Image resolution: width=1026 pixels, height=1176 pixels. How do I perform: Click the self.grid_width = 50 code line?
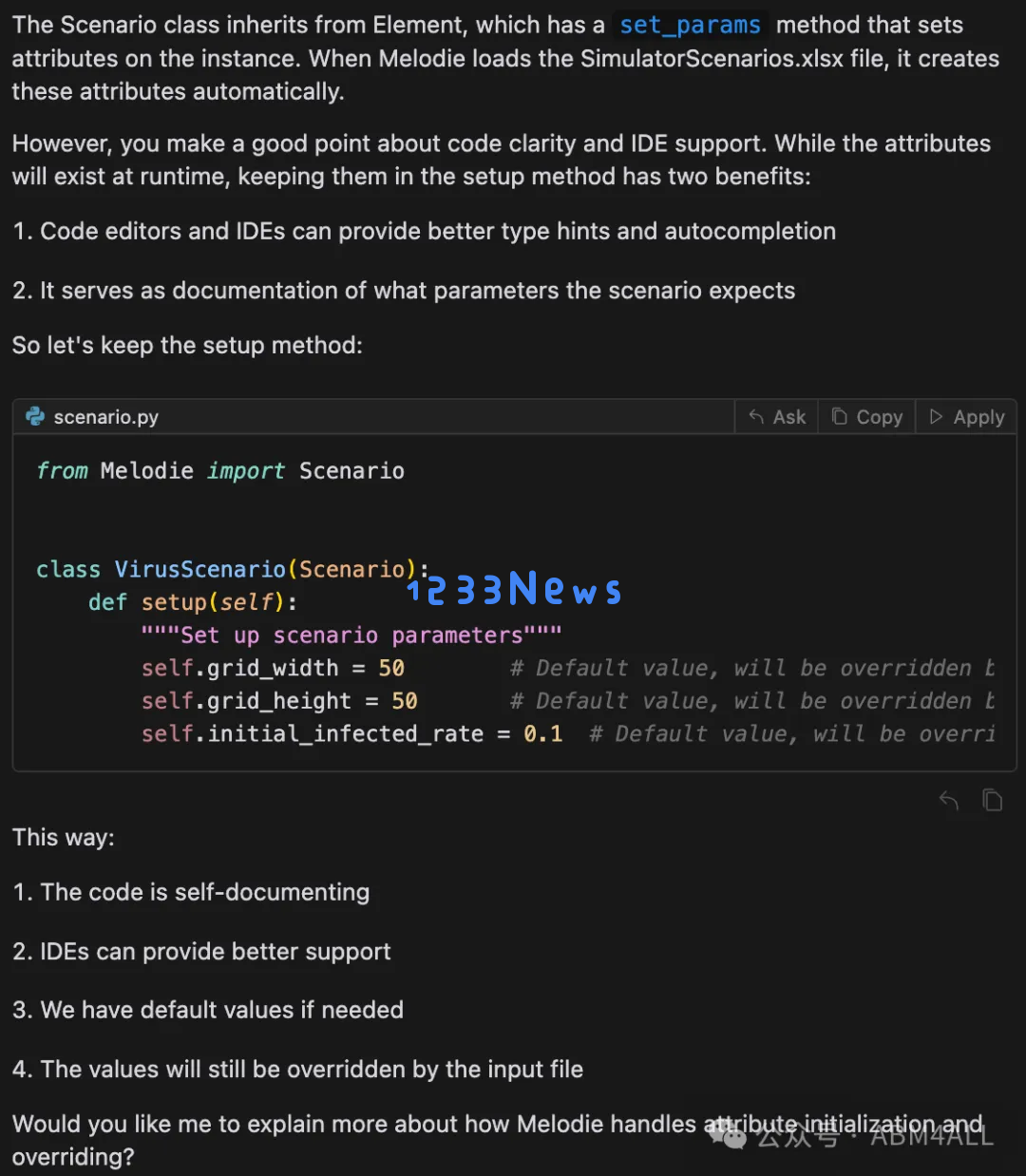pyautogui.click(x=273, y=668)
